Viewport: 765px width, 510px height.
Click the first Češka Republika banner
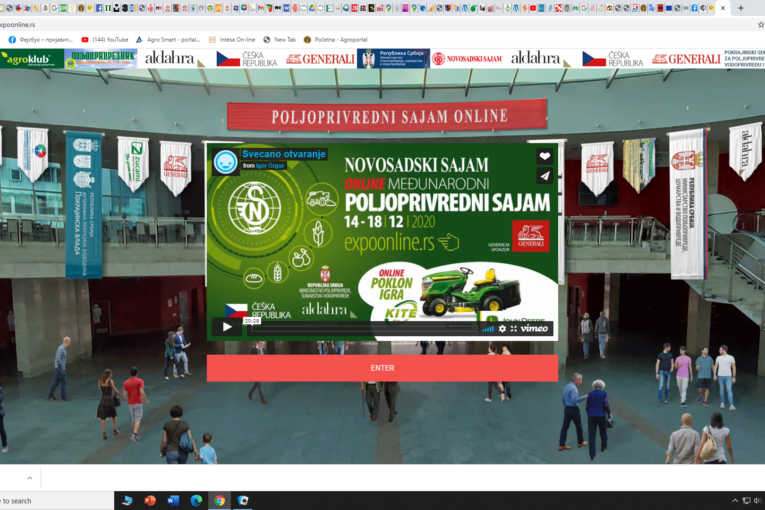pos(247,59)
